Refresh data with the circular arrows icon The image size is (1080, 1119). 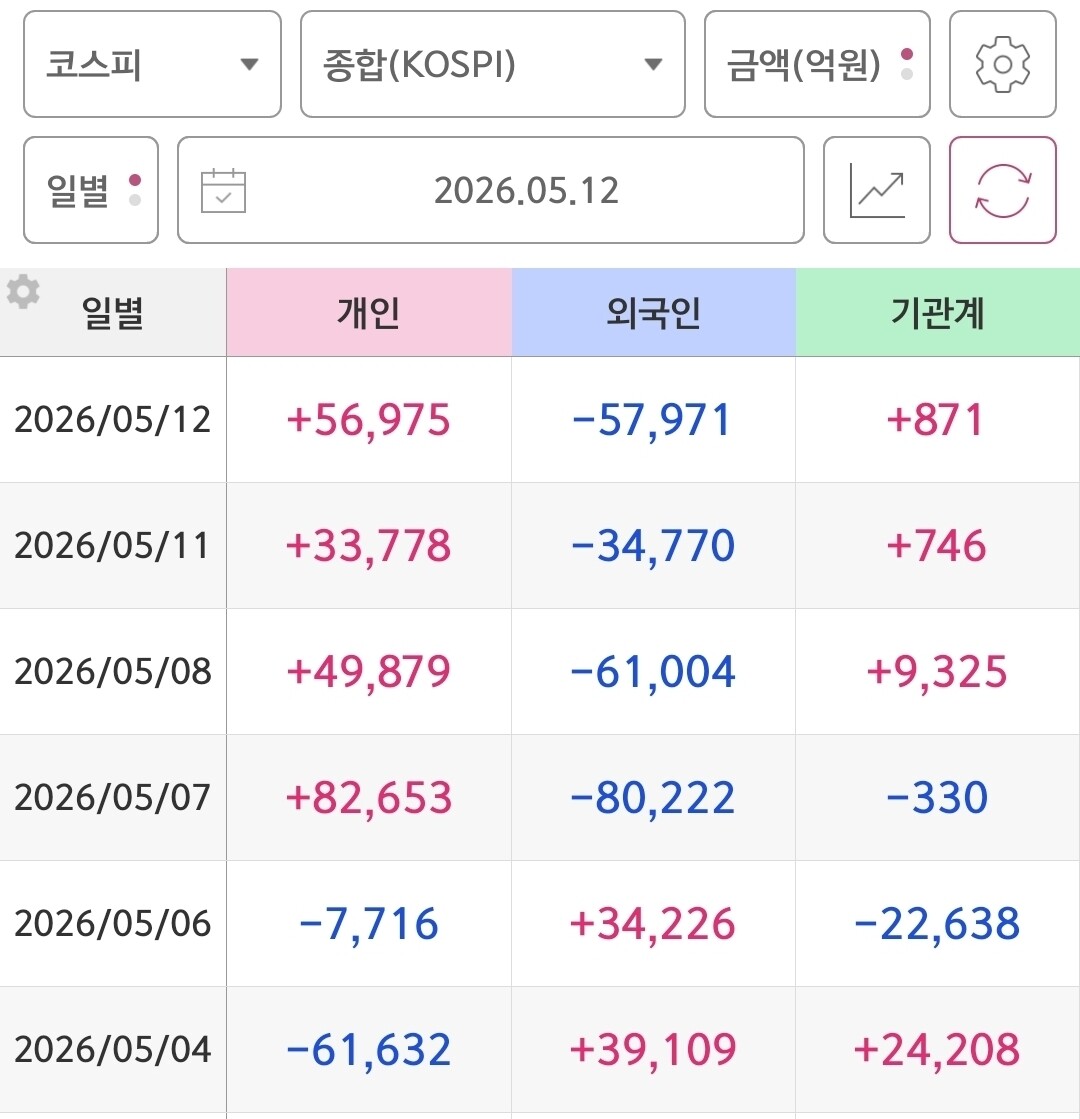tap(1002, 190)
